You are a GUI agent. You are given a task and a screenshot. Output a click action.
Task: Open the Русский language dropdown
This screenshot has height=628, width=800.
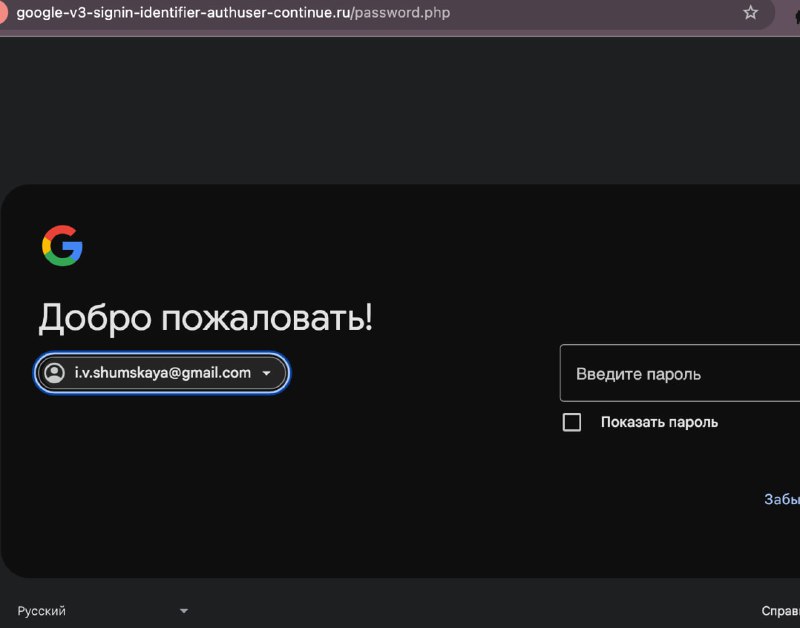(103, 611)
